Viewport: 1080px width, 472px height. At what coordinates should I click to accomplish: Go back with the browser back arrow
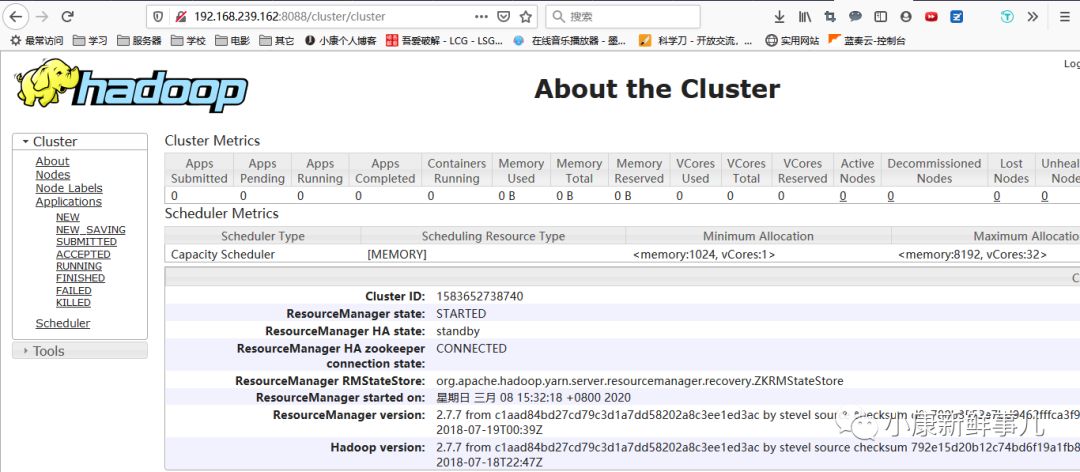(16, 17)
